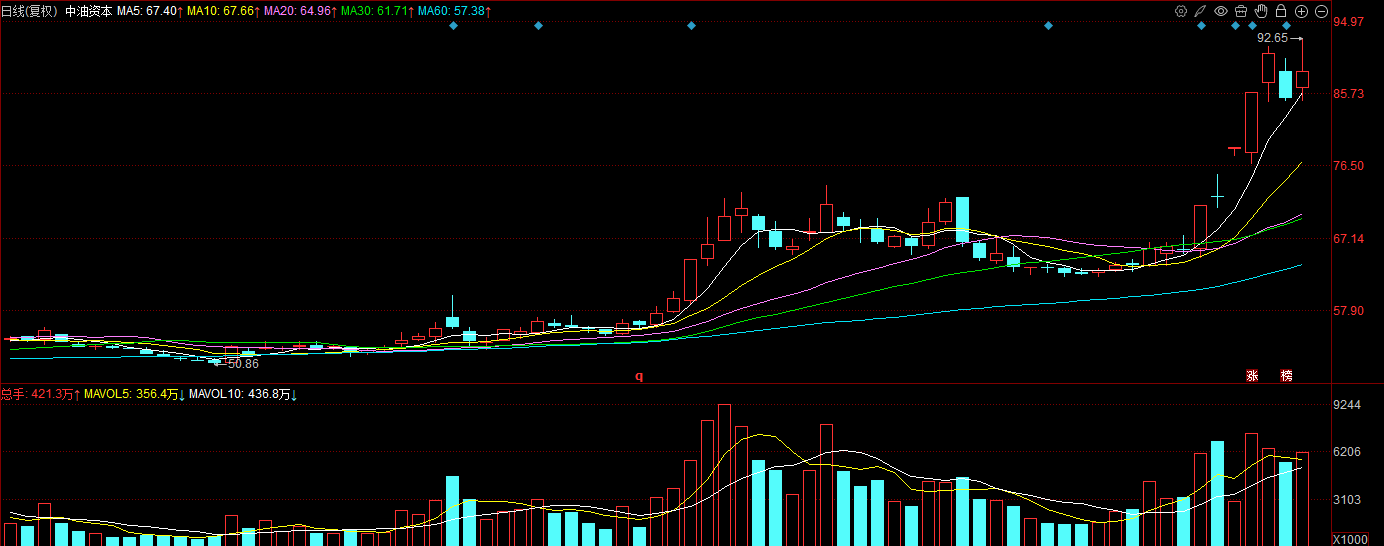Select the MA5: 67.40 indicator label
The width and height of the screenshot is (1384, 546).
[x=150, y=11]
